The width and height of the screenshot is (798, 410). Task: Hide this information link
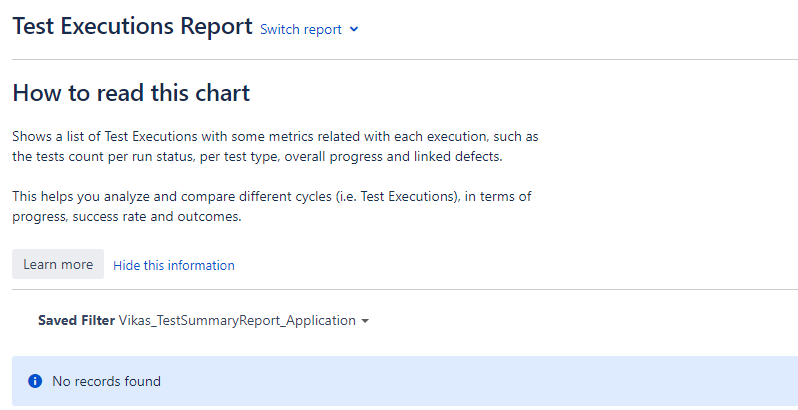pos(174,265)
